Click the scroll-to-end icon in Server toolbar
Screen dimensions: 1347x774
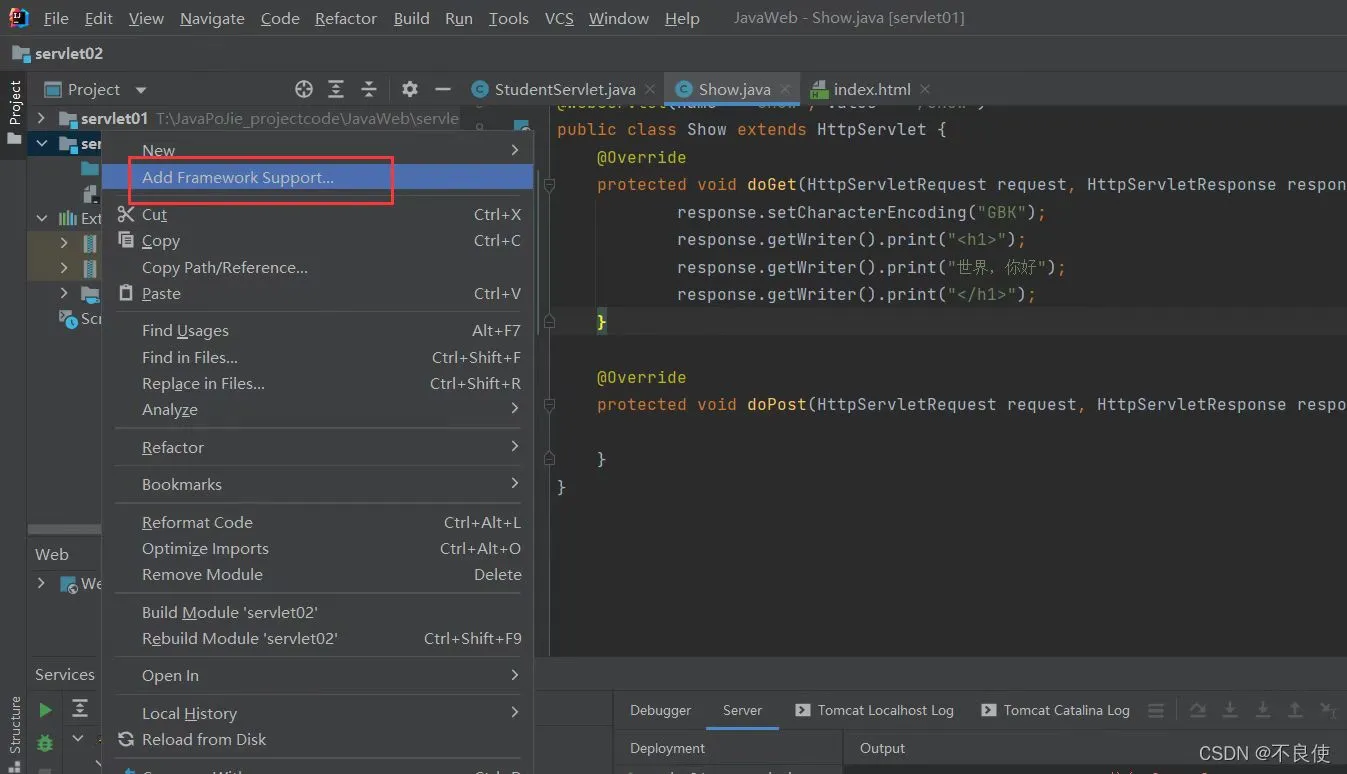point(1198,710)
